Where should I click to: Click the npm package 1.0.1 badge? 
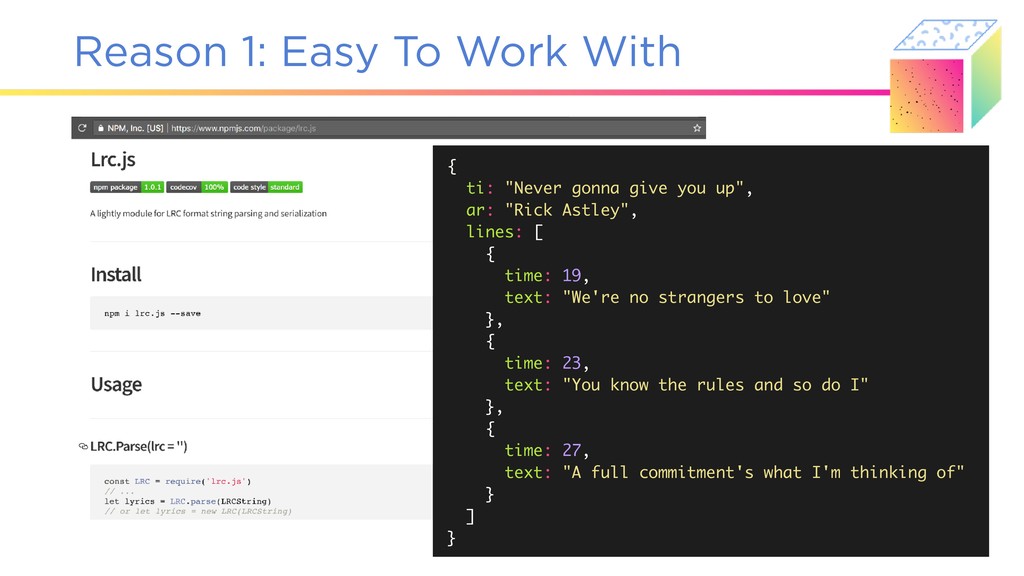tap(127, 187)
